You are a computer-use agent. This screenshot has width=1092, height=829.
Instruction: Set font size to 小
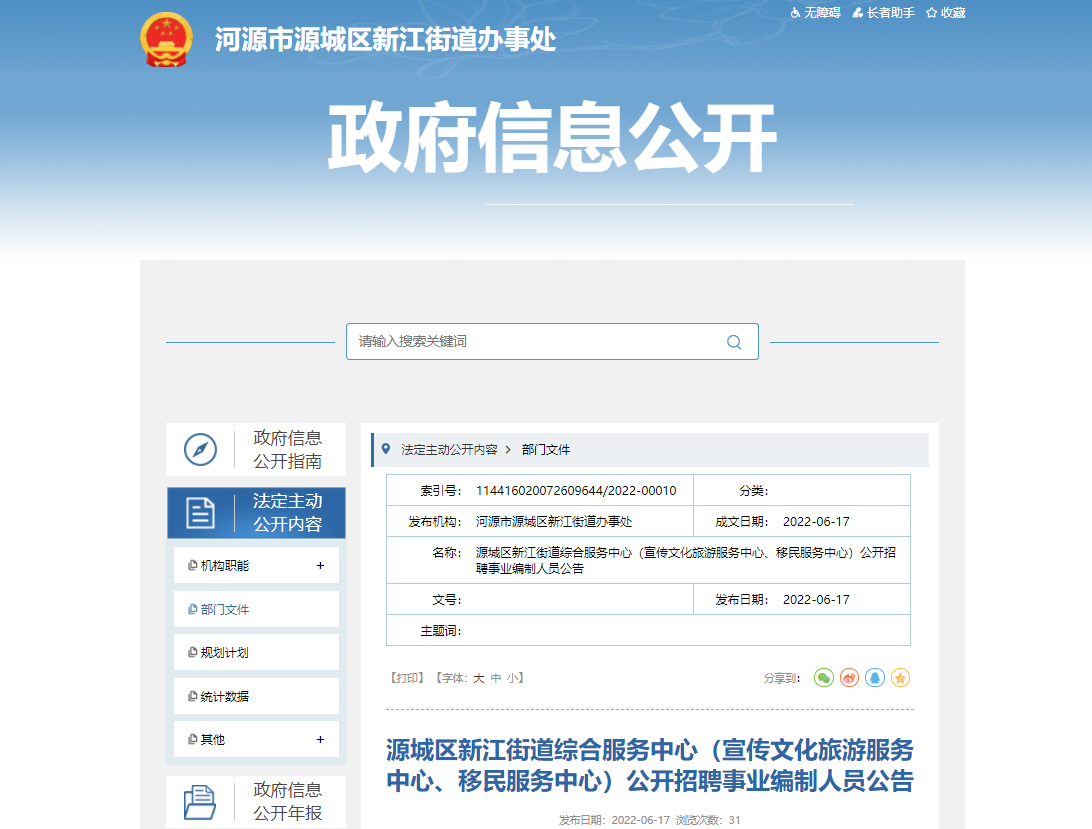pyautogui.click(x=513, y=678)
